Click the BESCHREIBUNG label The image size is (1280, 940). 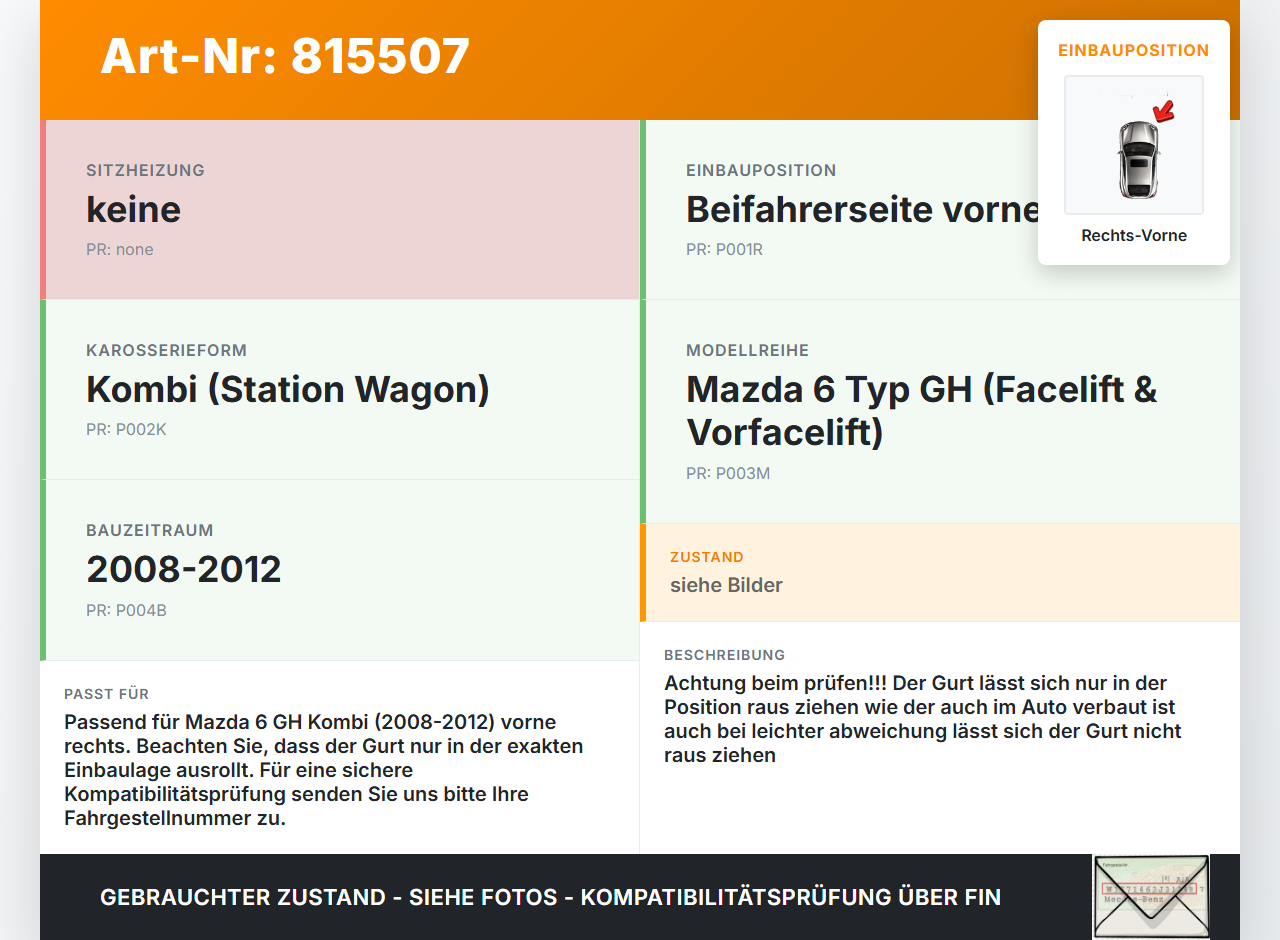pos(725,655)
